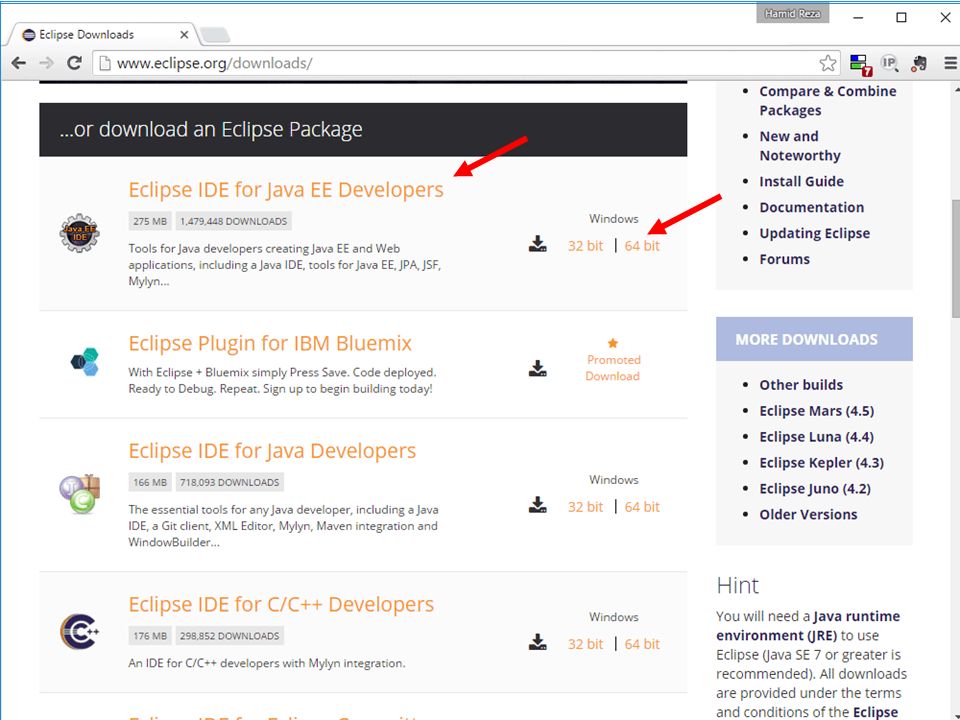
Task: Download 32 bit Java EE Developers package
Action: [x=585, y=246]
